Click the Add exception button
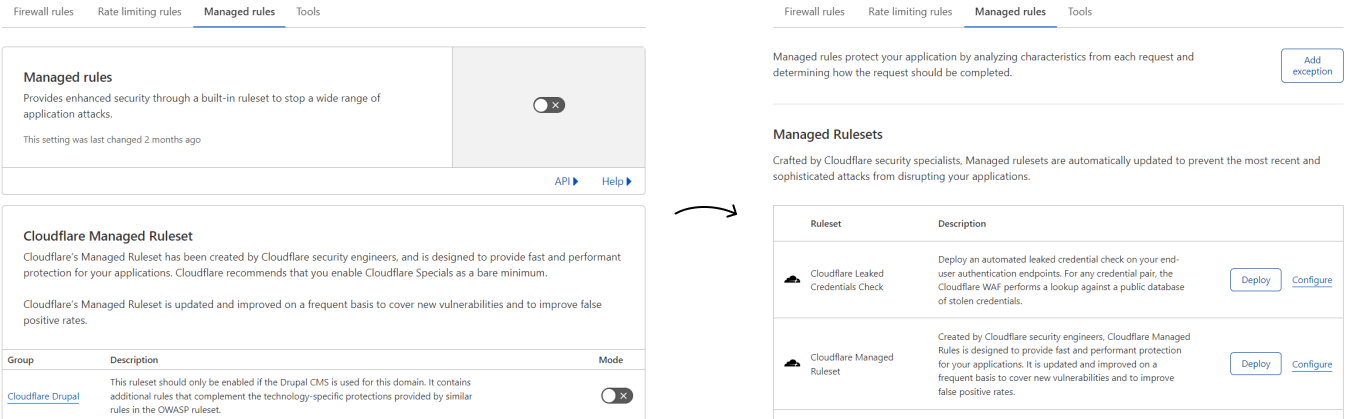The width and height of the screenshot is (1350, 419). (x=1312, y=65)
